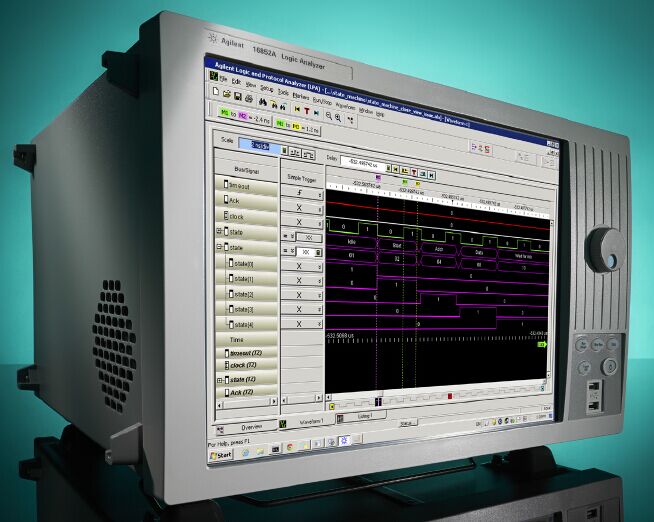Click the Go to End teal icon
This screenshot has height=522, width=654.
pos(316,113)
